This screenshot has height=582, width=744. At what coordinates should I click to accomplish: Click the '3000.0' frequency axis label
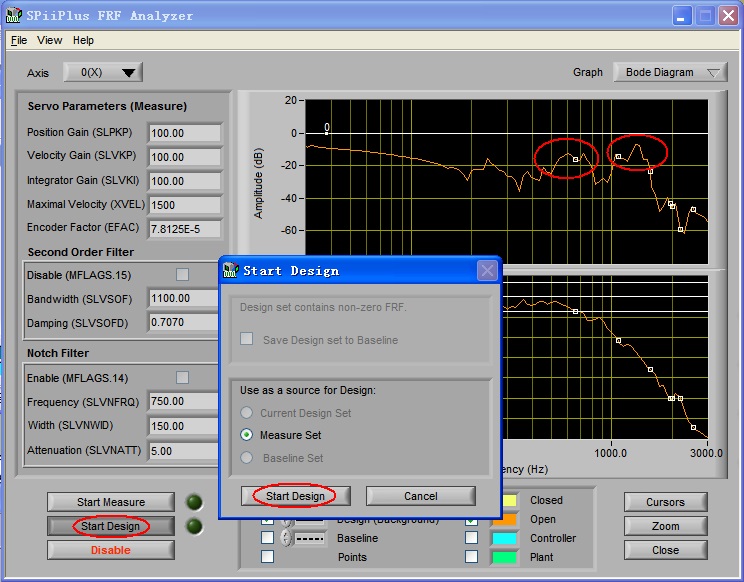click(706, 453)
